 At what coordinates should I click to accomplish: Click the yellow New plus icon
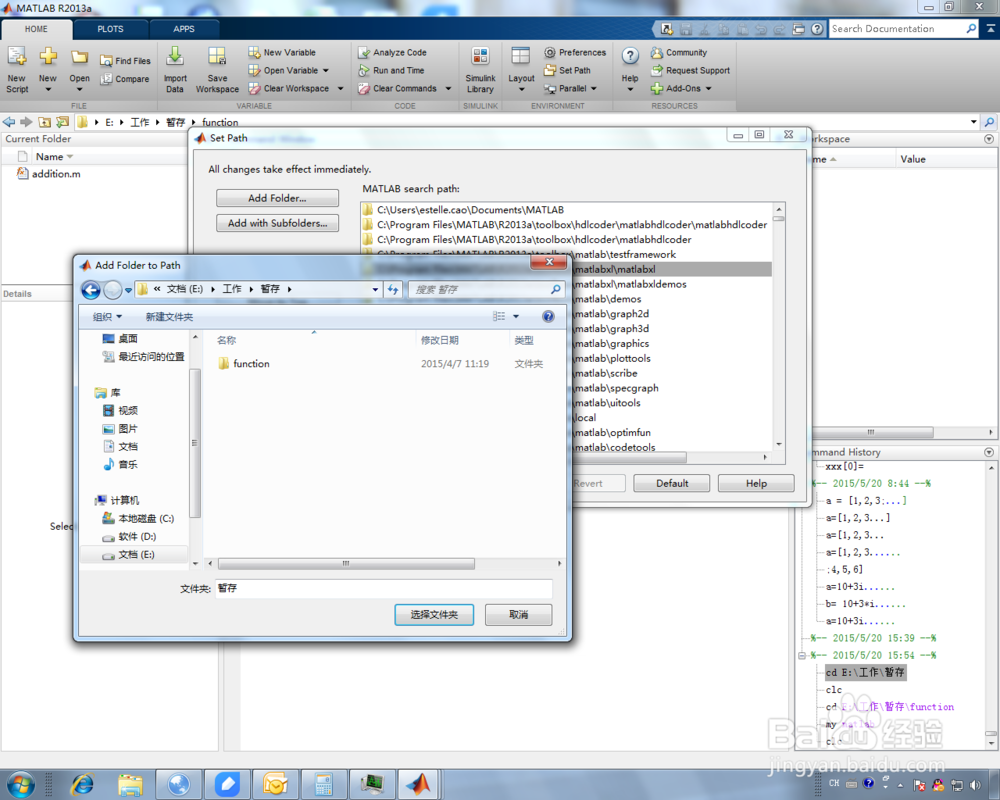coord(48,57)
